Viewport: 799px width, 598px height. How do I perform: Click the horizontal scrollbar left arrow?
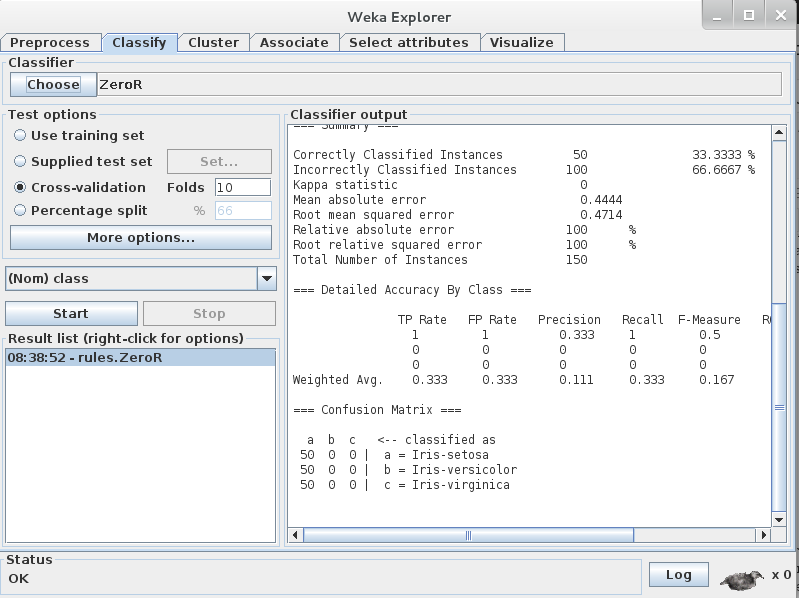click(x=296, y=535)
